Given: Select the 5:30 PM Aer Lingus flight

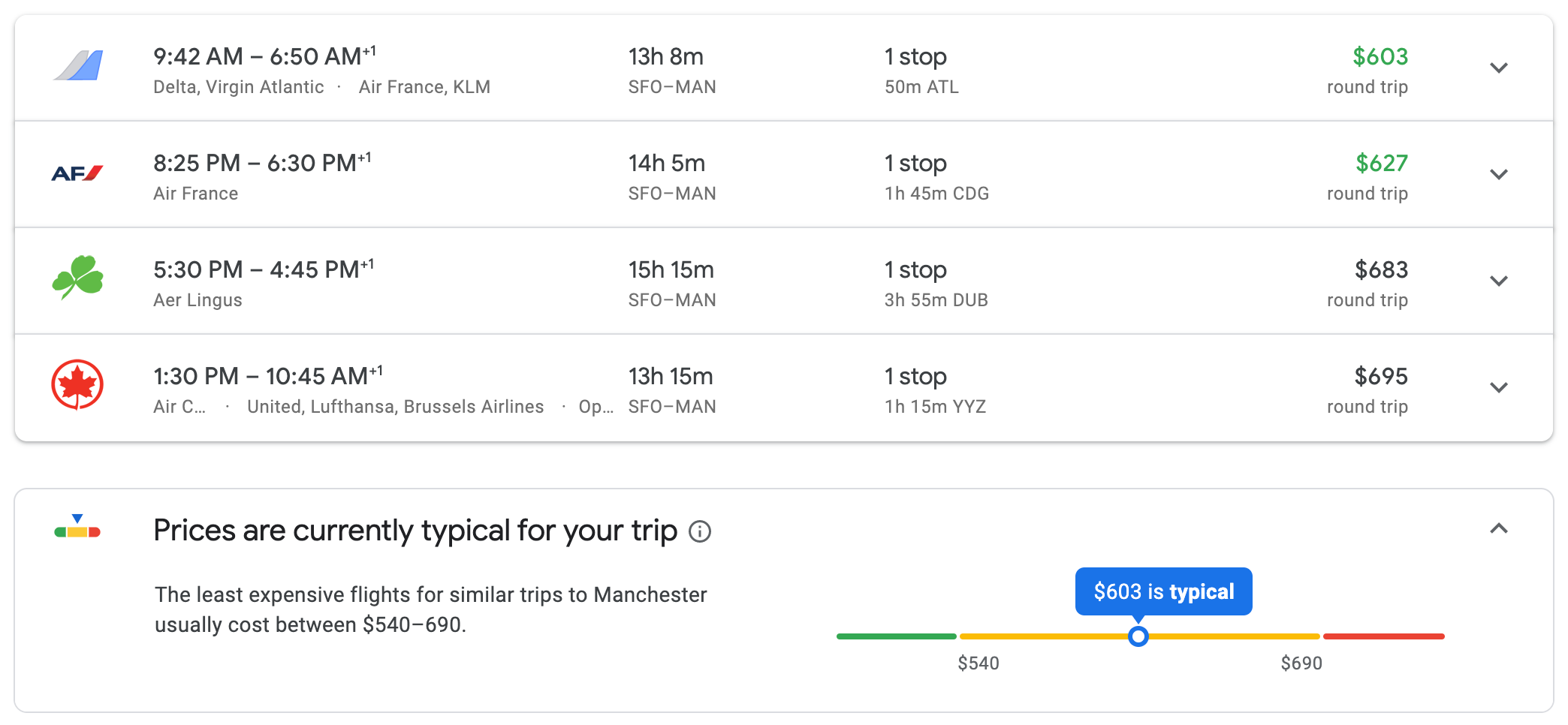Looking at the screenshot, I should pyautogui.click(x=263, y=270).
